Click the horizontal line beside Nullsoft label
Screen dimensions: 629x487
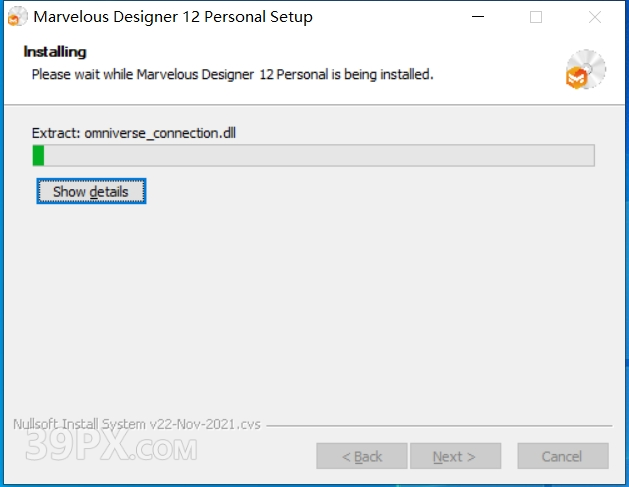(x=439, y=425)
